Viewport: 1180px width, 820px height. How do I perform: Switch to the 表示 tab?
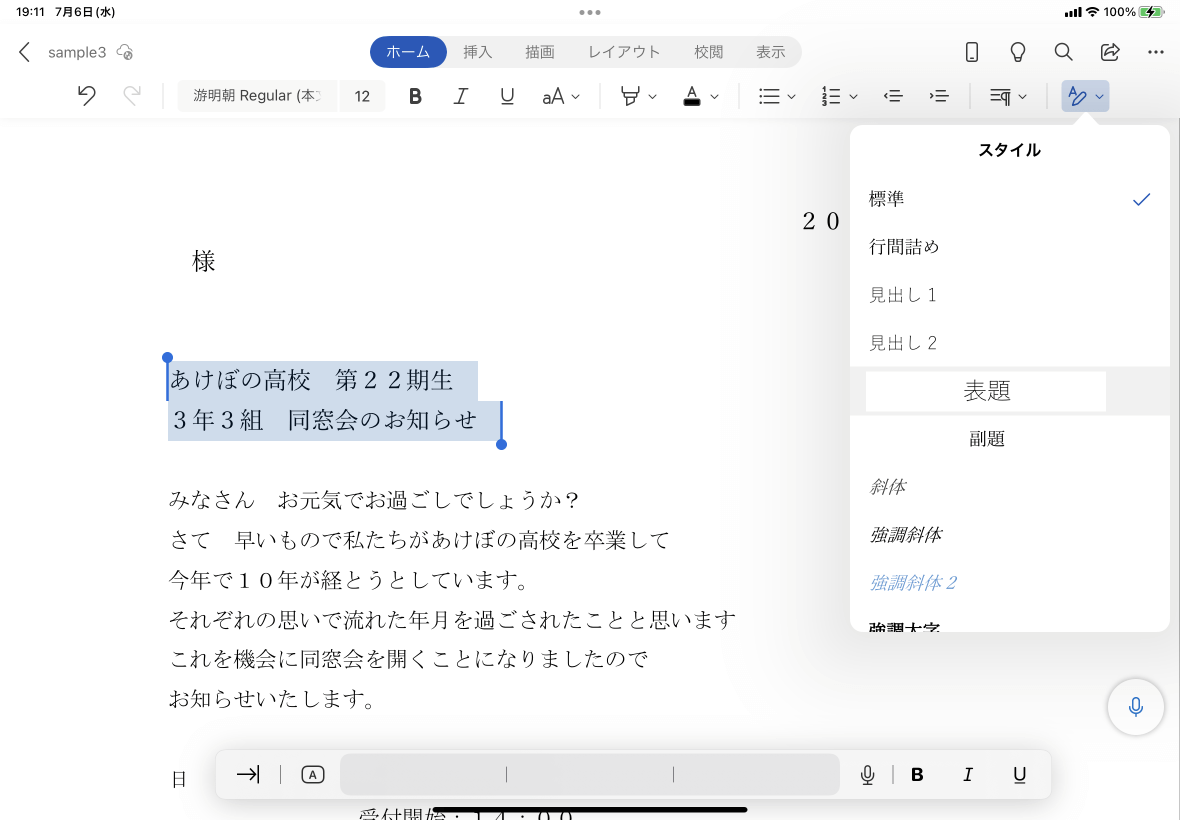(771, 52)
